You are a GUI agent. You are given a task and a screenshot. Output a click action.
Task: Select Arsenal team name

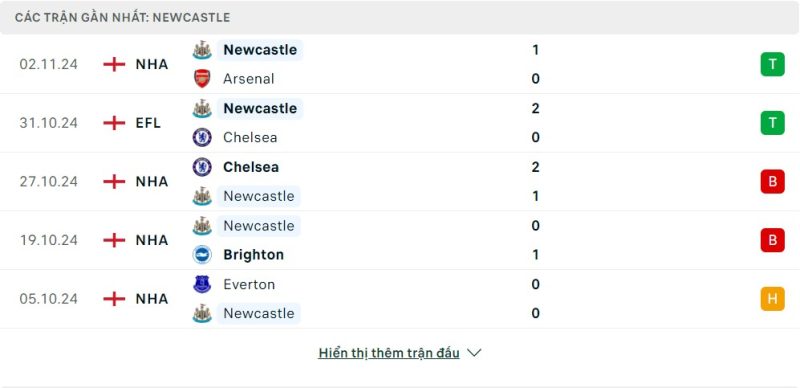[x=248, y=79]
